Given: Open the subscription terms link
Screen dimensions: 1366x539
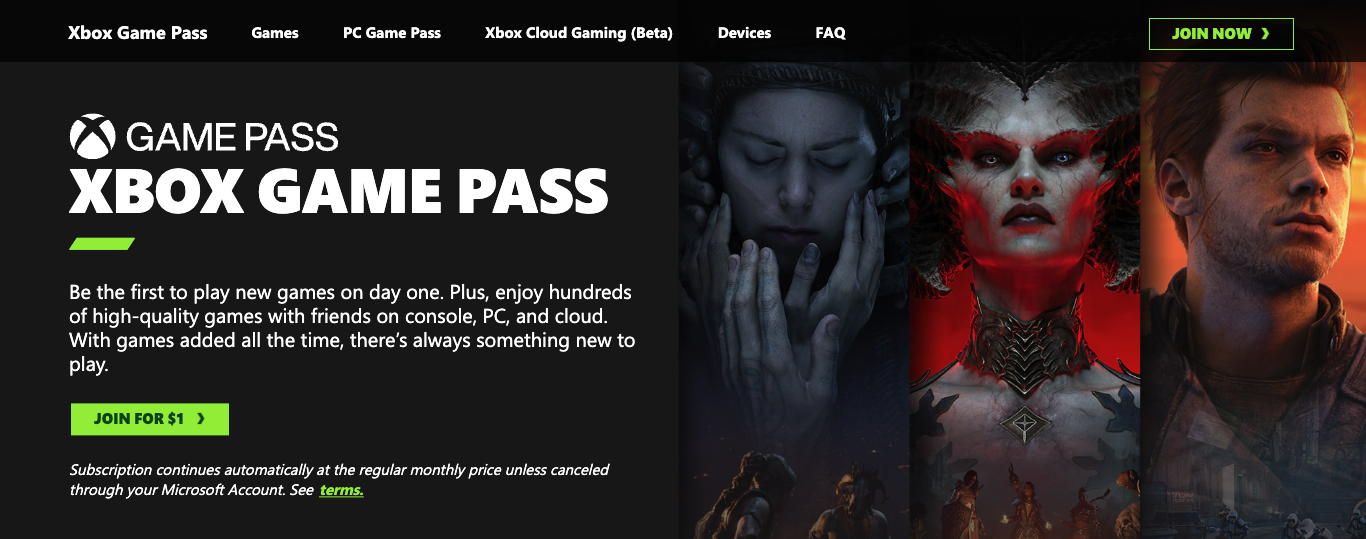Looking at the screenshot, I should [x=341, y=490].
